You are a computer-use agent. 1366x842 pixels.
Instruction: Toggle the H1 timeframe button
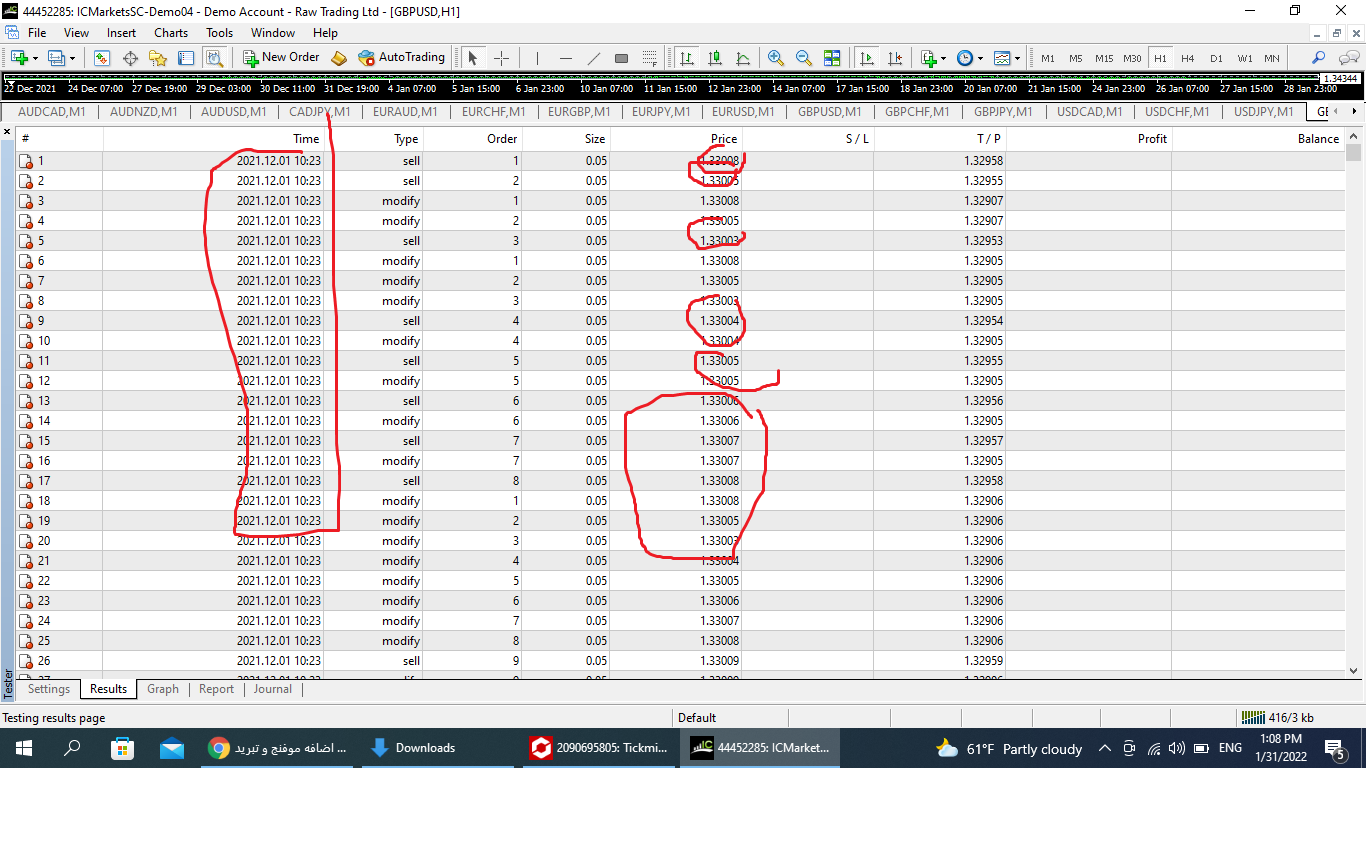(x=1160, y=58)
